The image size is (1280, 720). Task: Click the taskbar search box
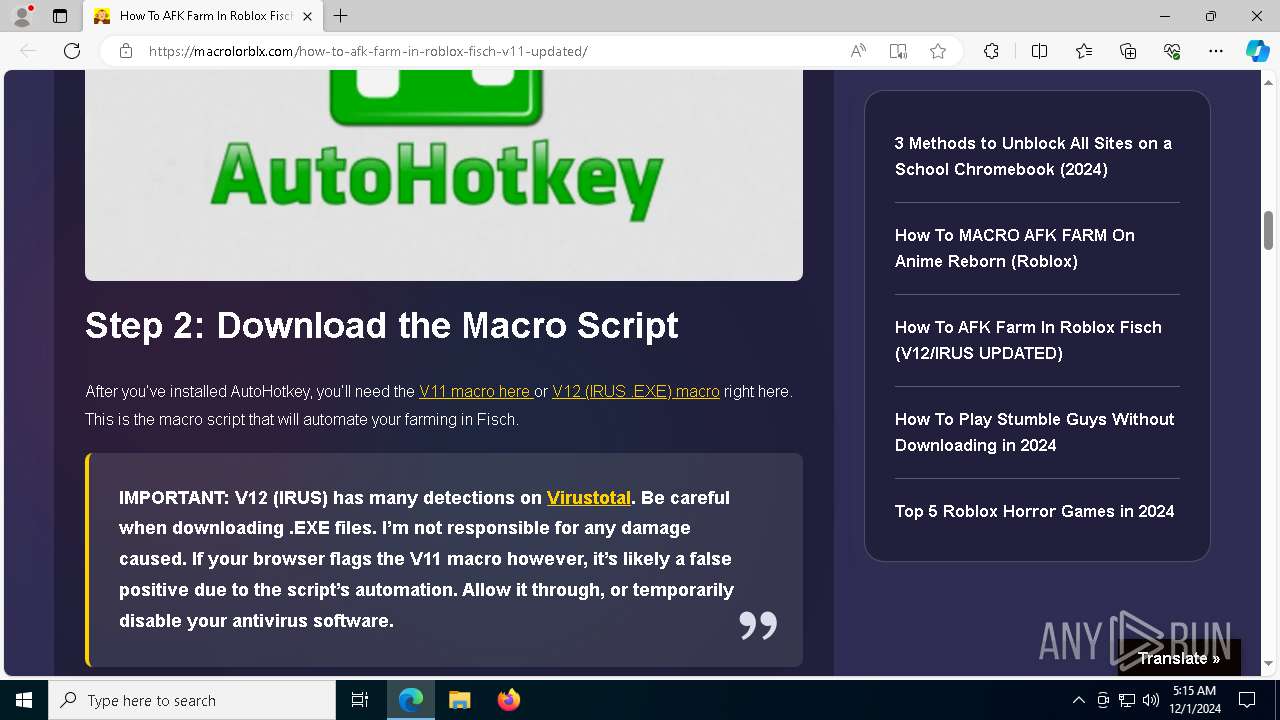(x=192, y=700)
